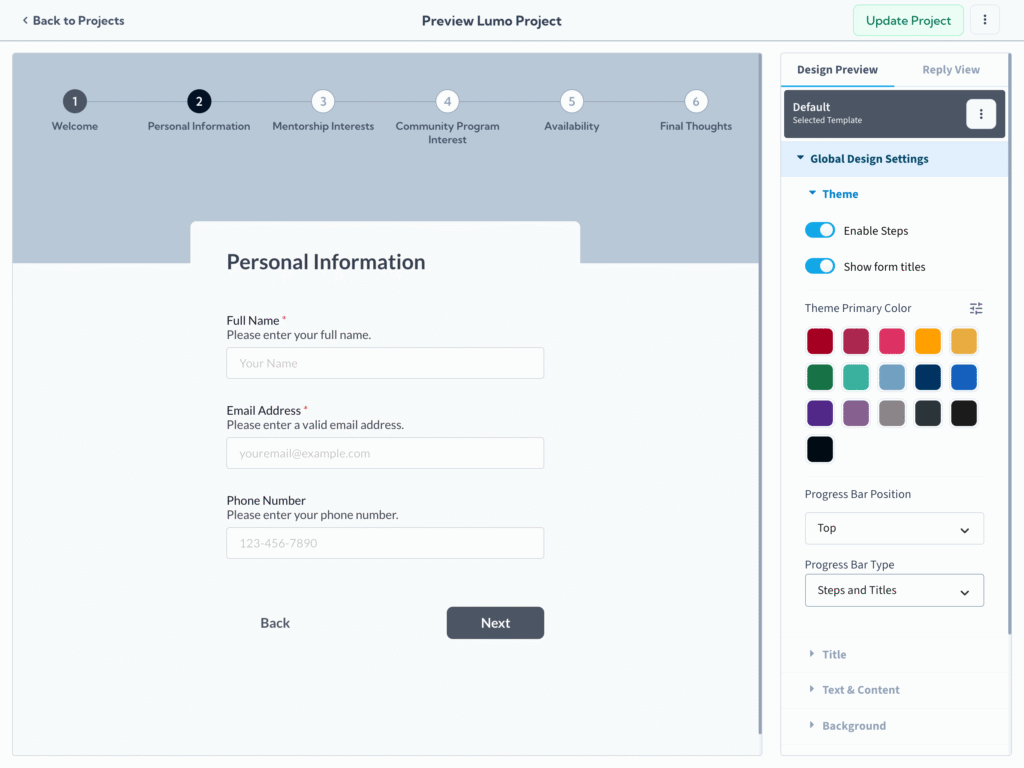
Task: Click the back chevron beside Back to Projects
Action: 25,20
